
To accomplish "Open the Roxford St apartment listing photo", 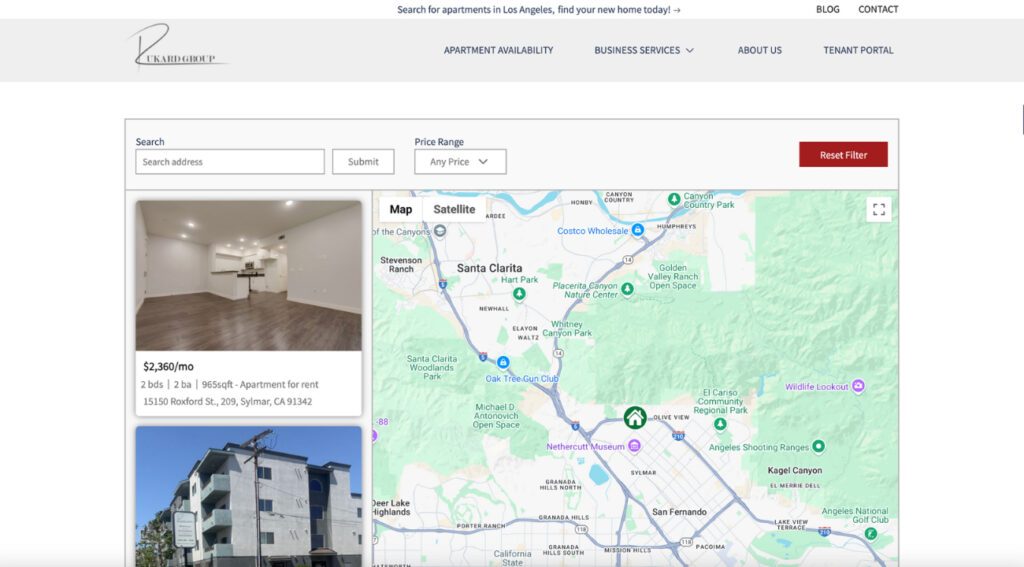I will [249, 275].
